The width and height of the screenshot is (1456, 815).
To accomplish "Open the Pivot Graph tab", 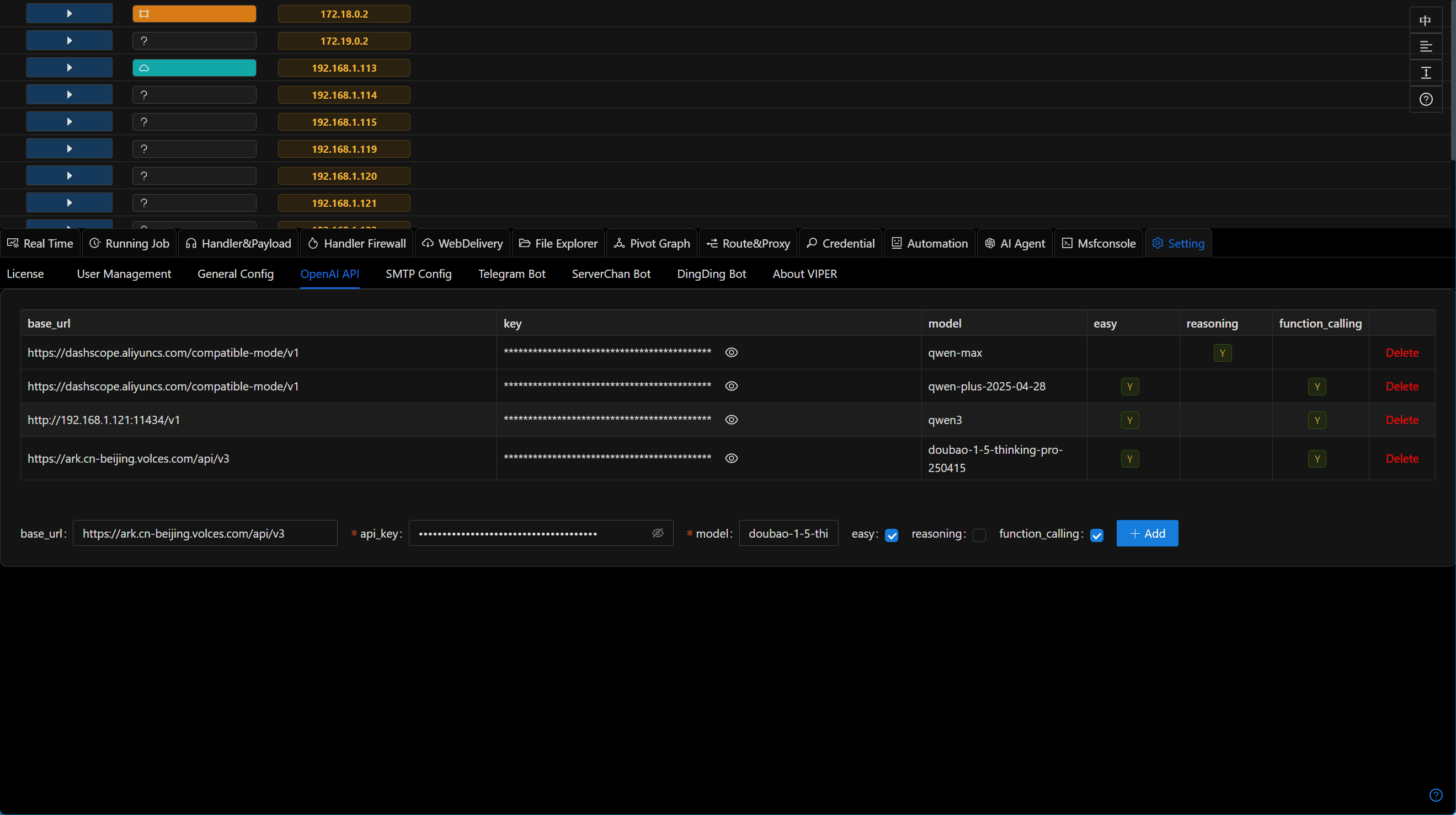I will point(652,243).
